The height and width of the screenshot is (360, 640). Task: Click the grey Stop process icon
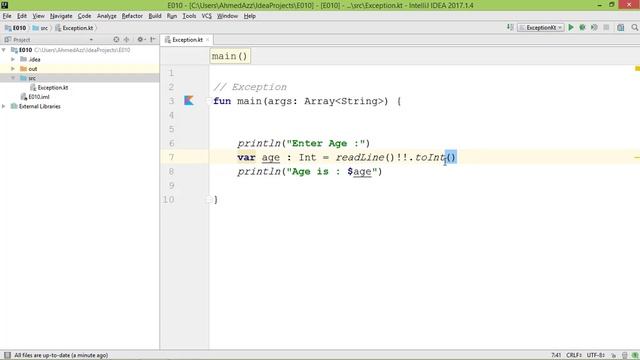click(606, 27)
